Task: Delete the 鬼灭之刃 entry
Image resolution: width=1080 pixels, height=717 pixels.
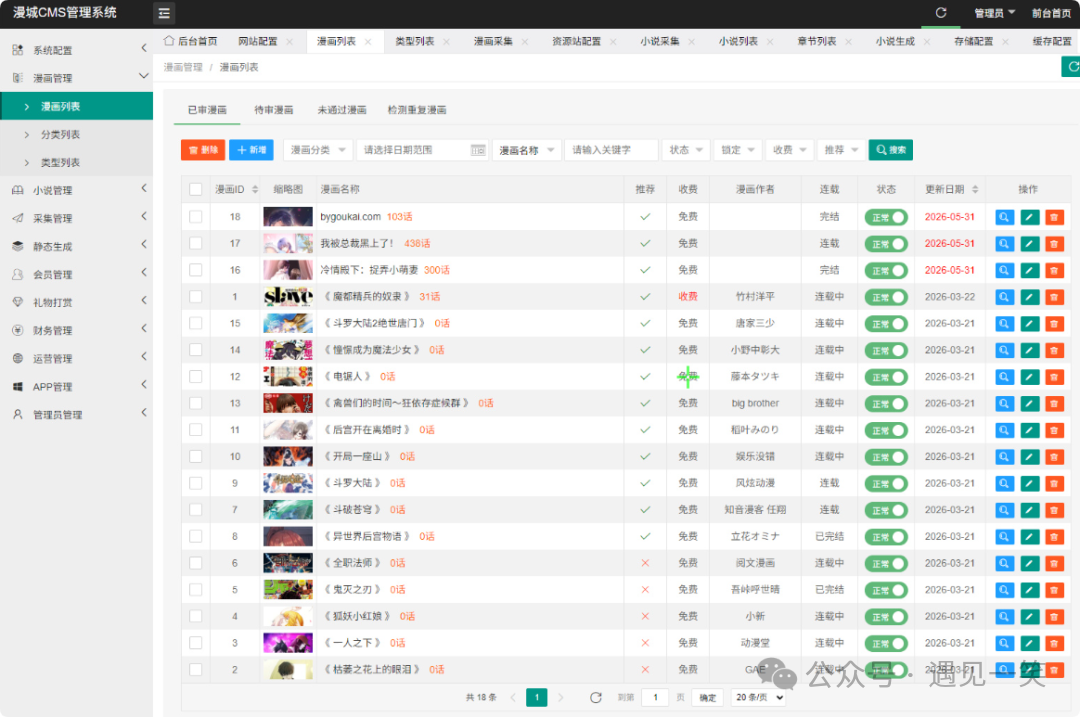Action: click(1054, 590)
